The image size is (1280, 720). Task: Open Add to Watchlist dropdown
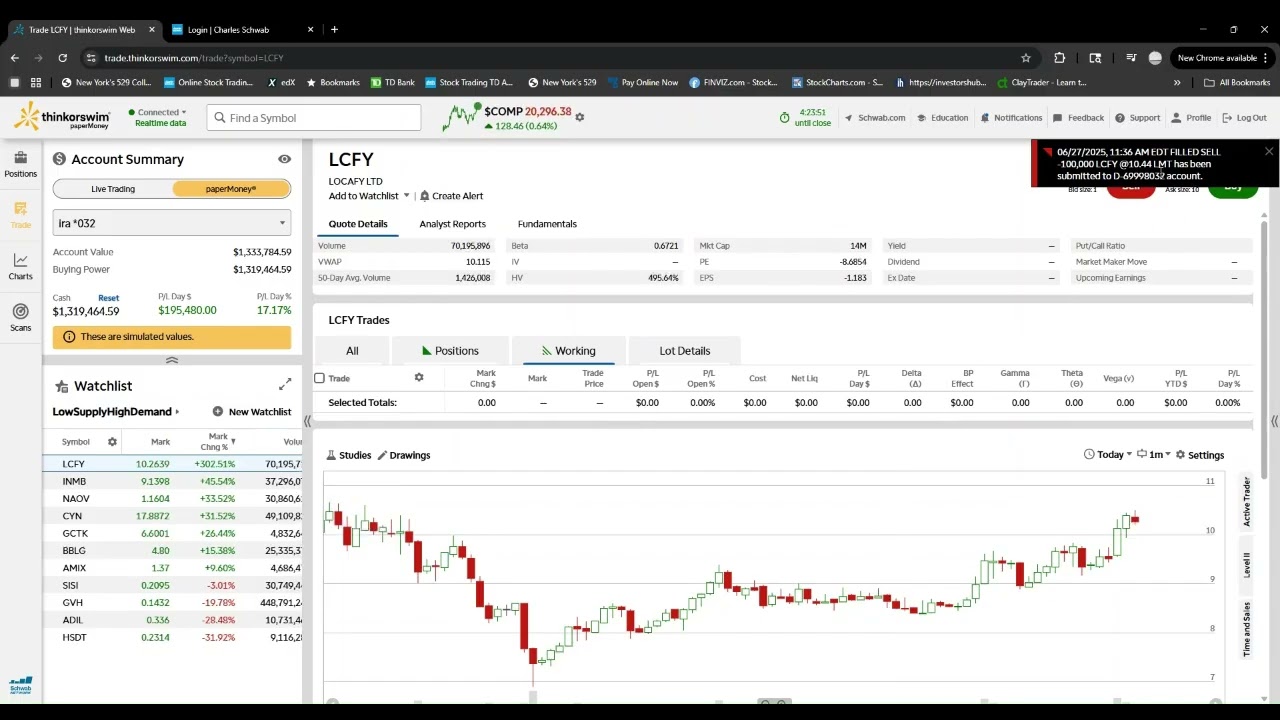pyautogui.click(x=369, y=196)
